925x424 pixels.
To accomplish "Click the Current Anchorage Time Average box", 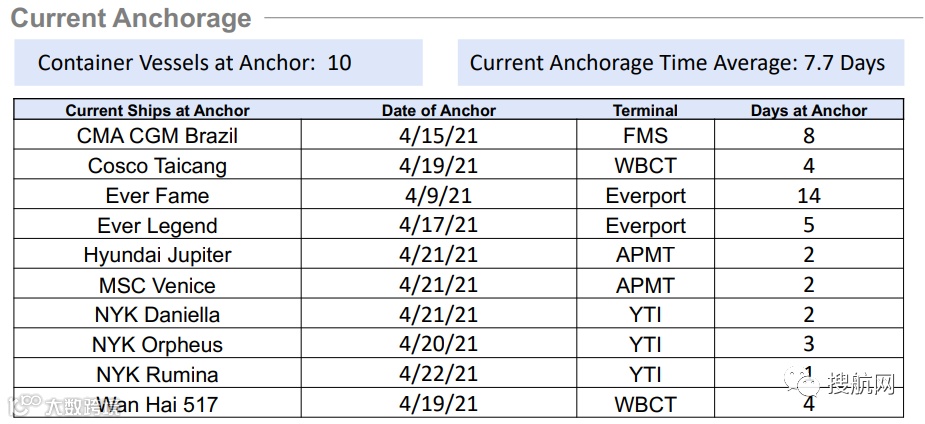I will click(x=681, y=63).
